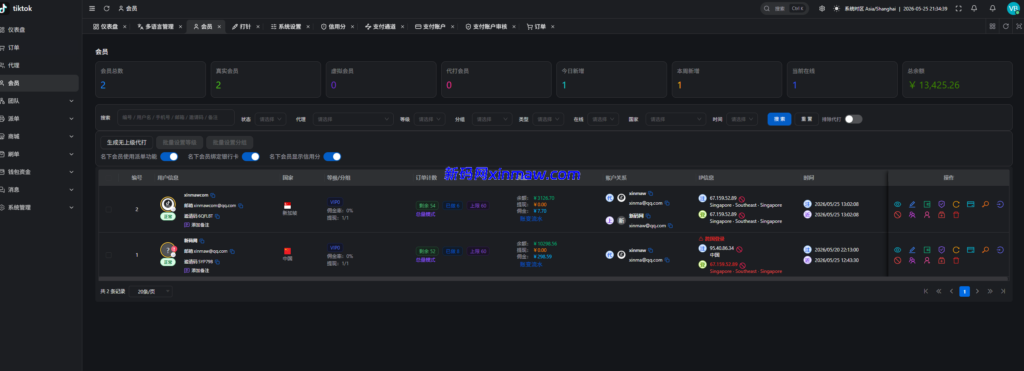The width and height of the screenshot is (1024, 371).
Task: Toggle 名下会员显示信用分 switch
Action: 332,156
